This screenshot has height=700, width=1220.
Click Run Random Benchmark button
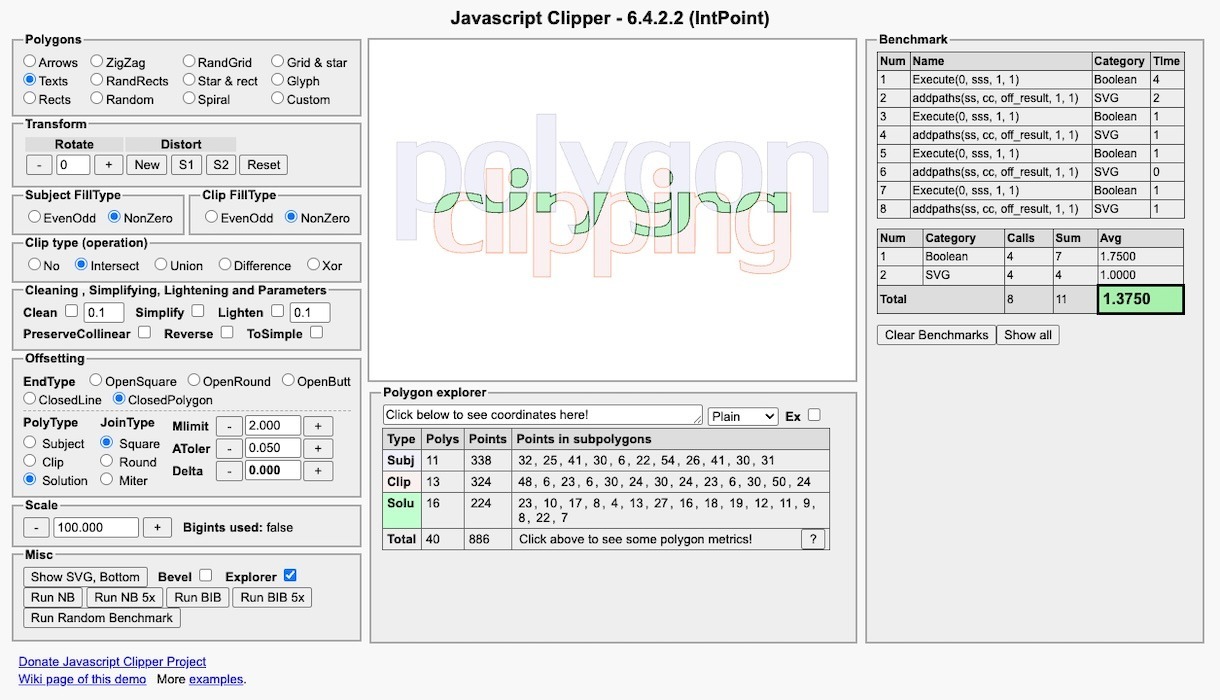[102, 618]
